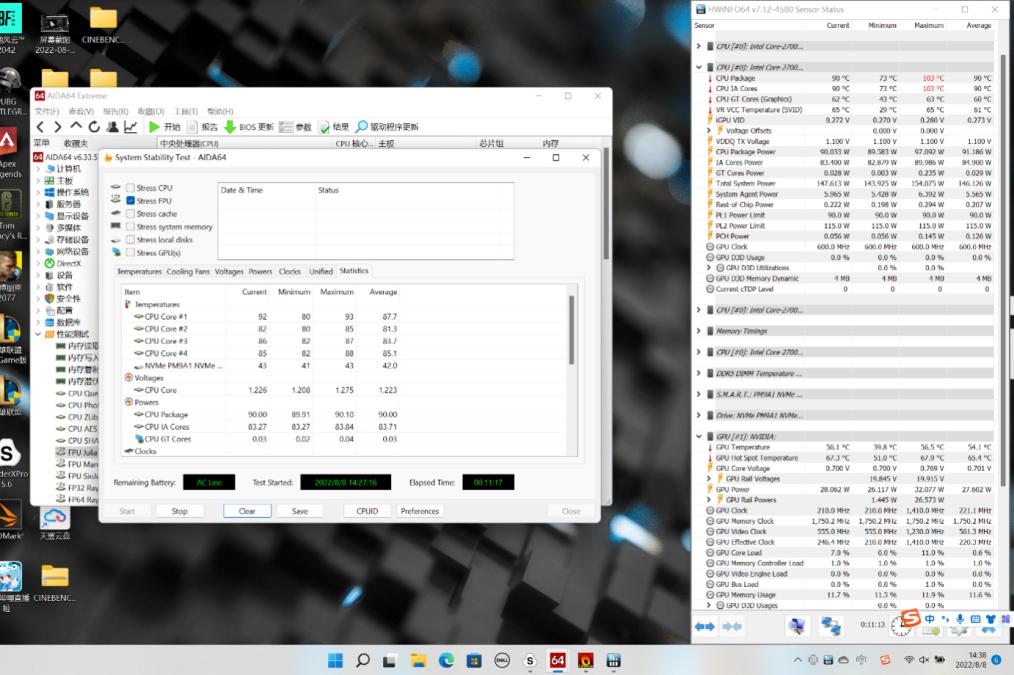
Task: Click the Preferences button
Action: [419, 511]
